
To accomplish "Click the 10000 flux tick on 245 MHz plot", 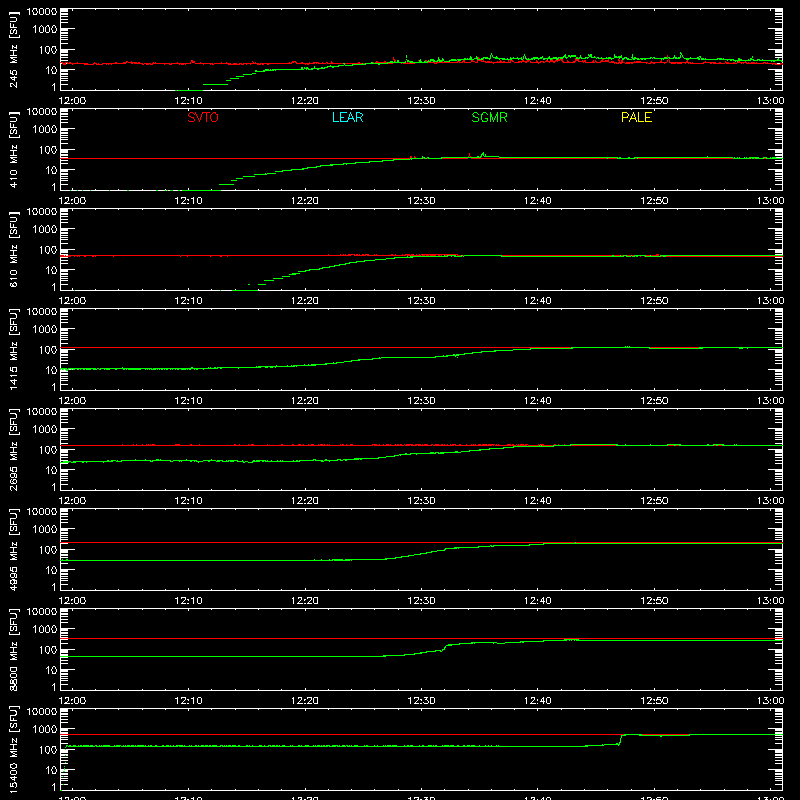I will click(42, 12).
